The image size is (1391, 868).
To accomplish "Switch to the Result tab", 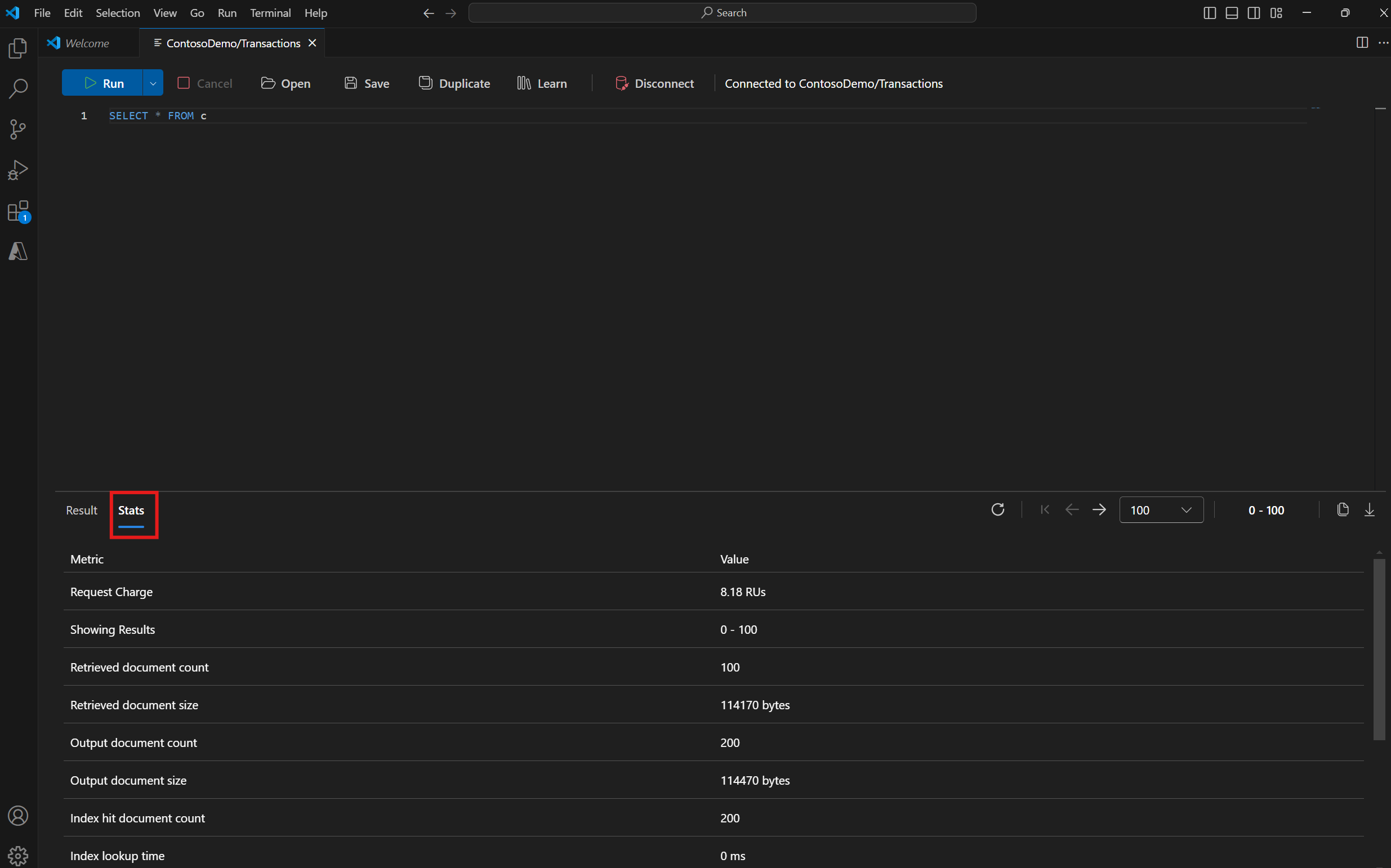I will pyautogui.click(x=82, y=510).
